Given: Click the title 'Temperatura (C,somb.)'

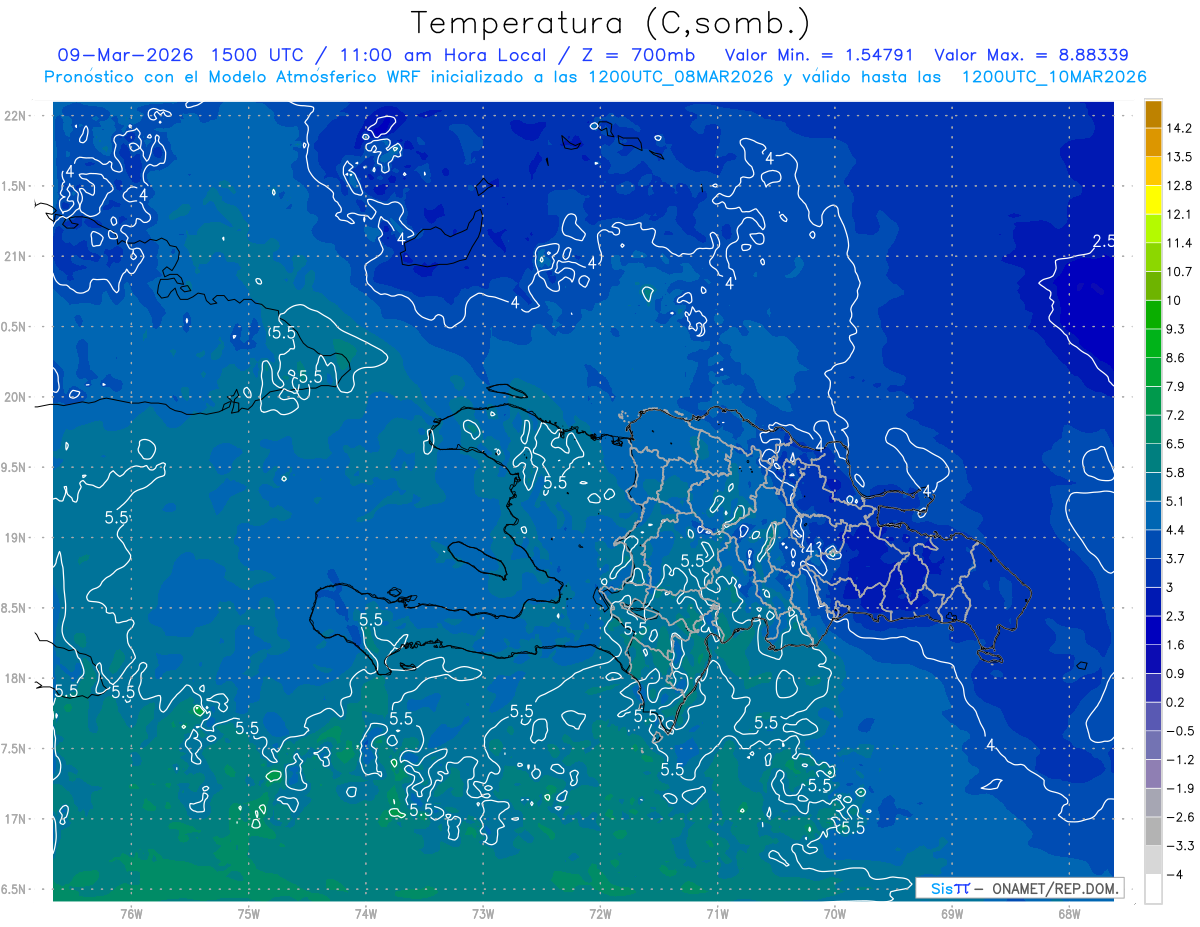Looking at the screenshot, I should pyautogui.click(x=611, y=23).
